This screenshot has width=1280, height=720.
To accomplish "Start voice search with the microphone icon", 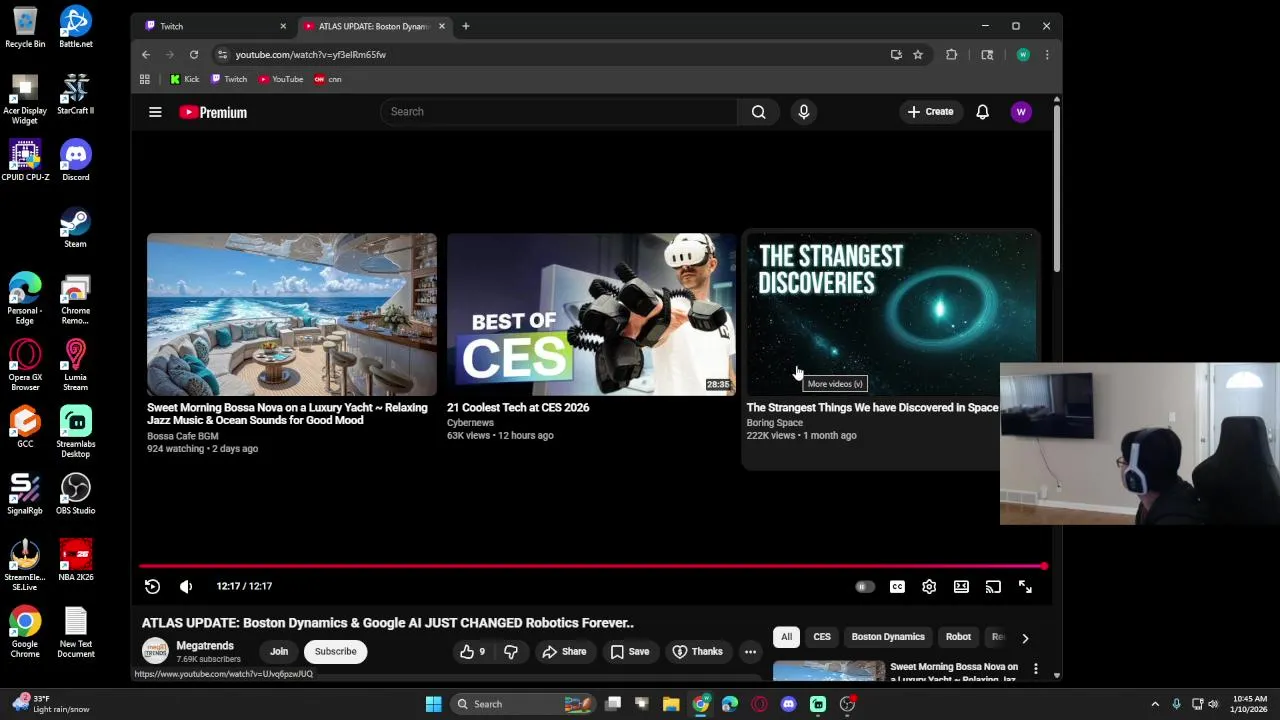I will (x=803, y=112).
